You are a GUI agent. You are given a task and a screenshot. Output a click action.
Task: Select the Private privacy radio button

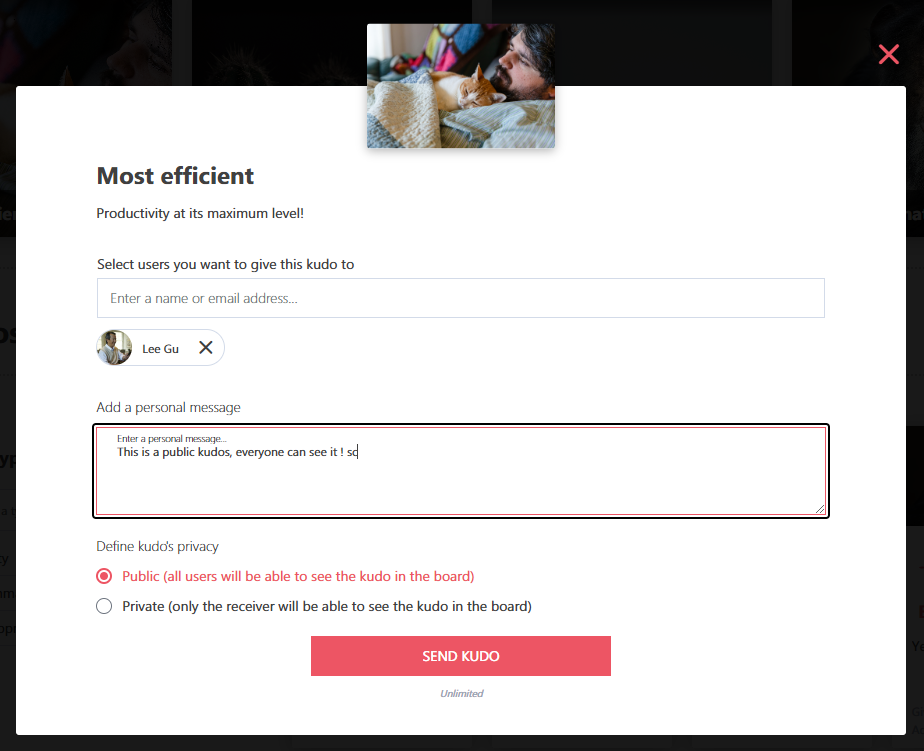[104, 606]
